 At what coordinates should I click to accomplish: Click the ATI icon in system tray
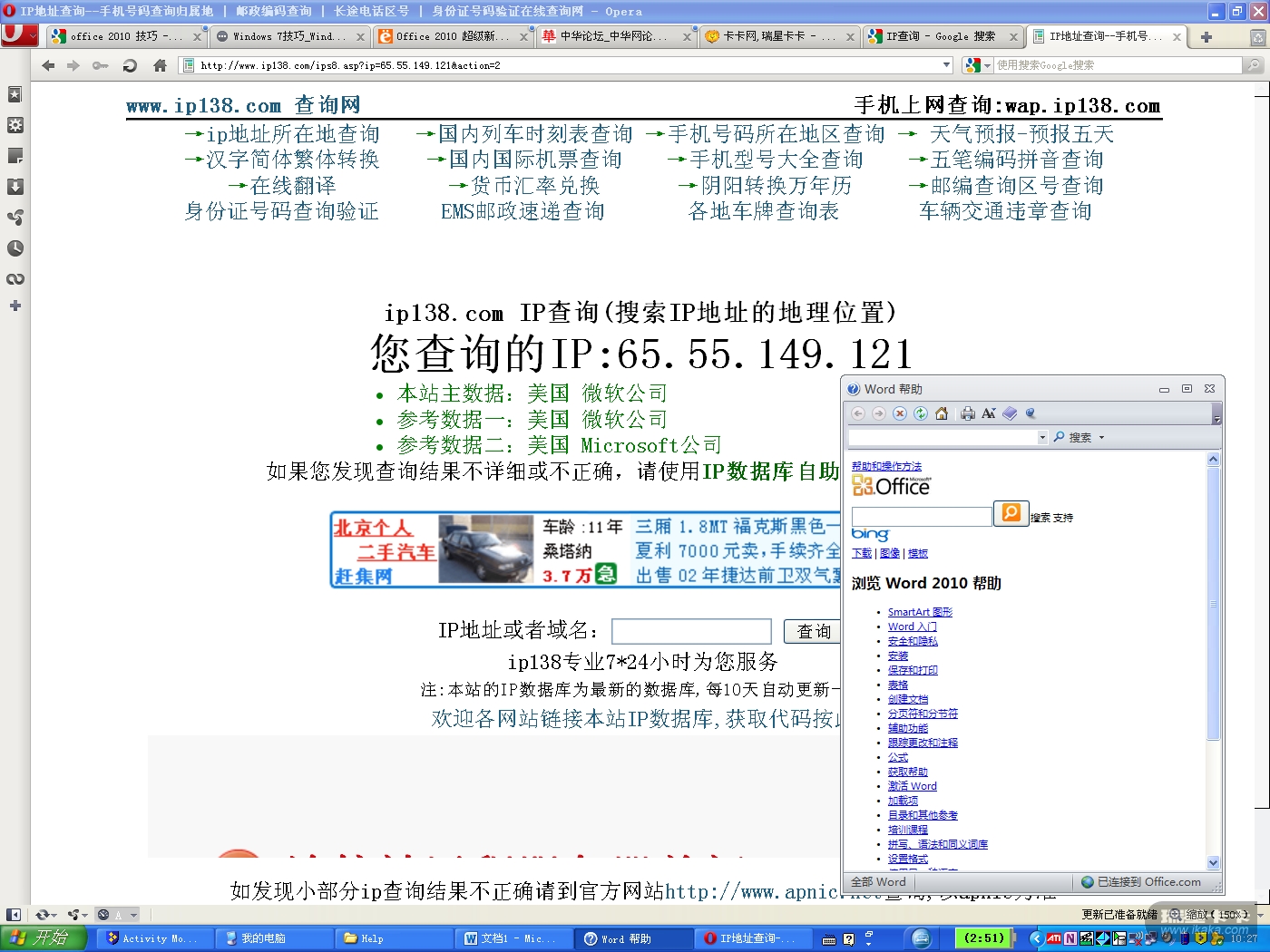[1053, 938]
